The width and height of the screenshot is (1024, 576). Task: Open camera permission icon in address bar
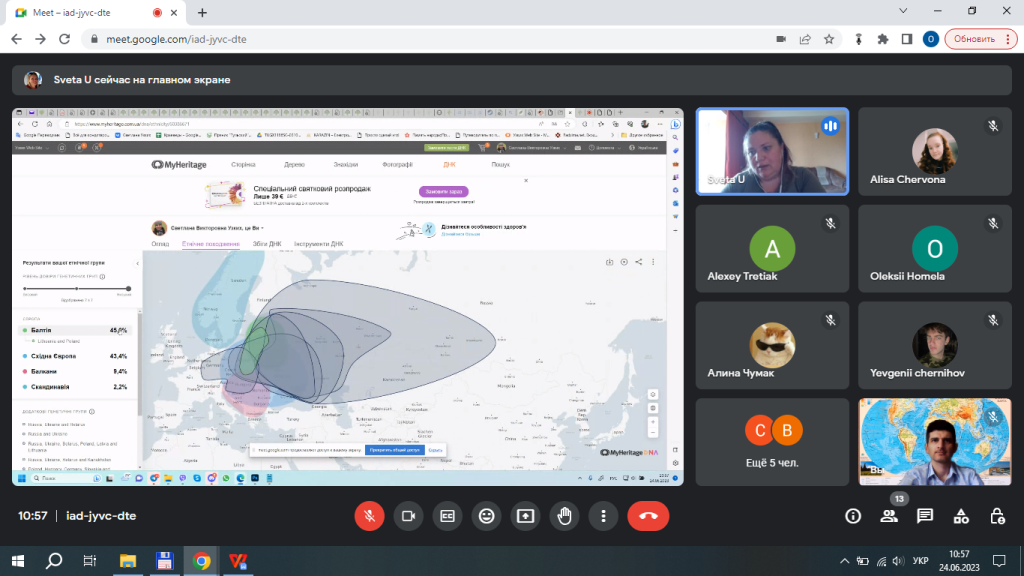click(x=781, y=39)
